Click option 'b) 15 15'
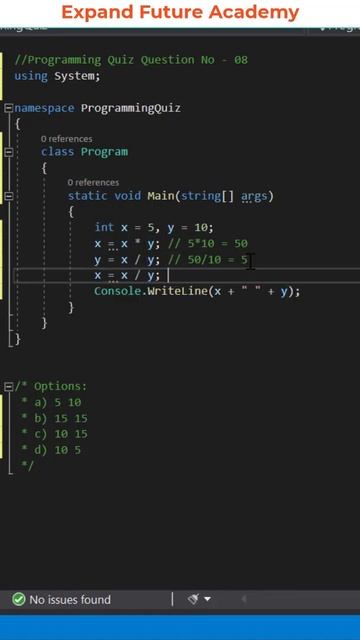Viewport: 360px width, 640px height. (x=61, y=418)
